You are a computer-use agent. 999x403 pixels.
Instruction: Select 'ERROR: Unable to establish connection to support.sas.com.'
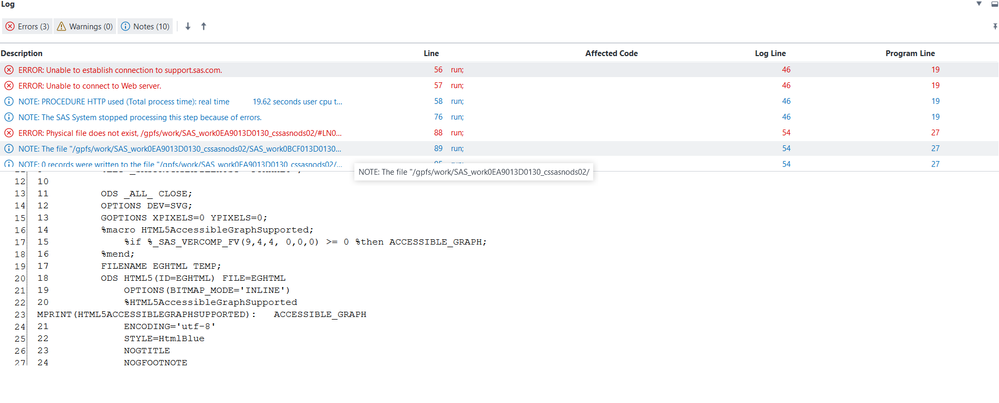click(120, 70)
